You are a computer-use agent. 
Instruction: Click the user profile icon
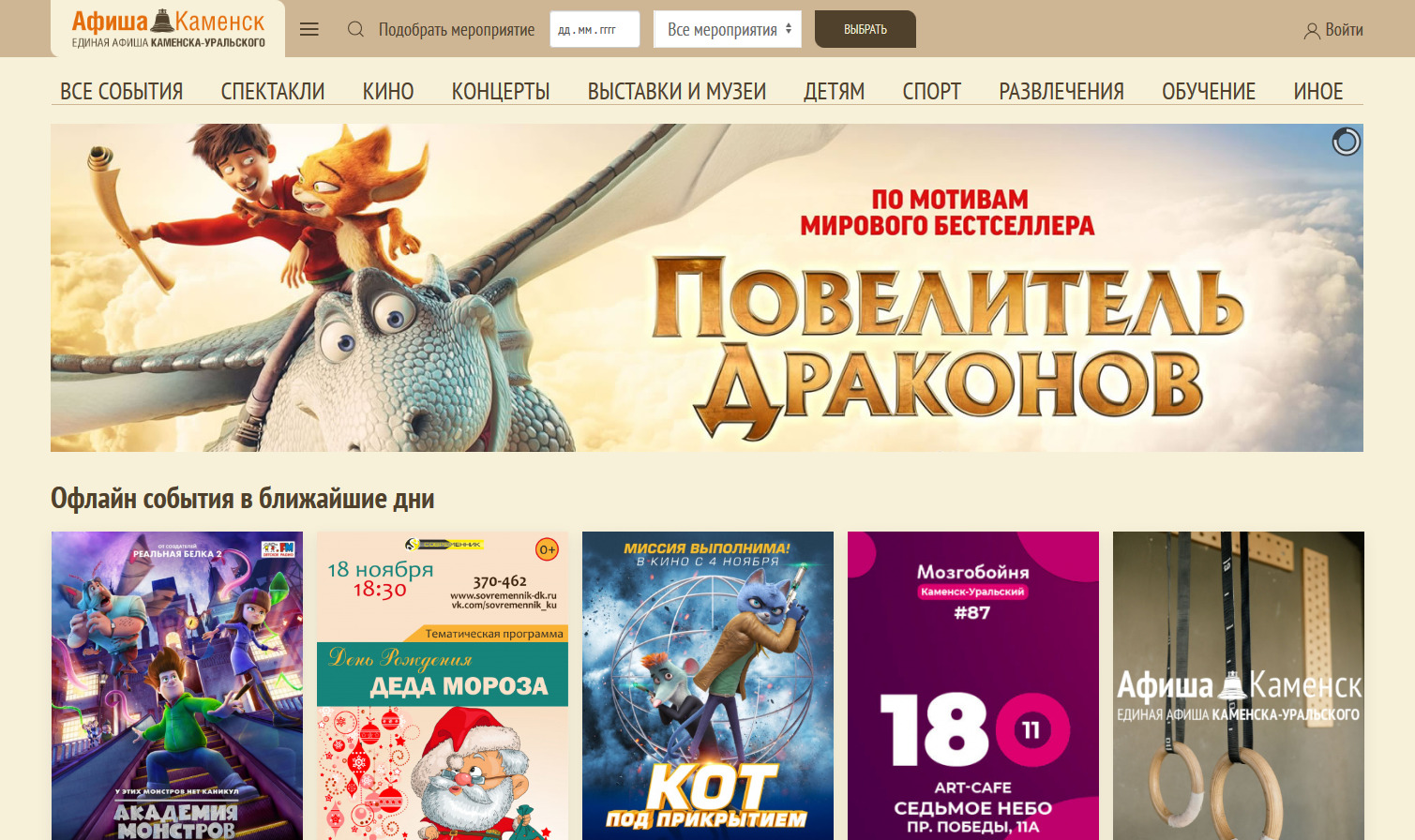click(x=1312, y=30)
